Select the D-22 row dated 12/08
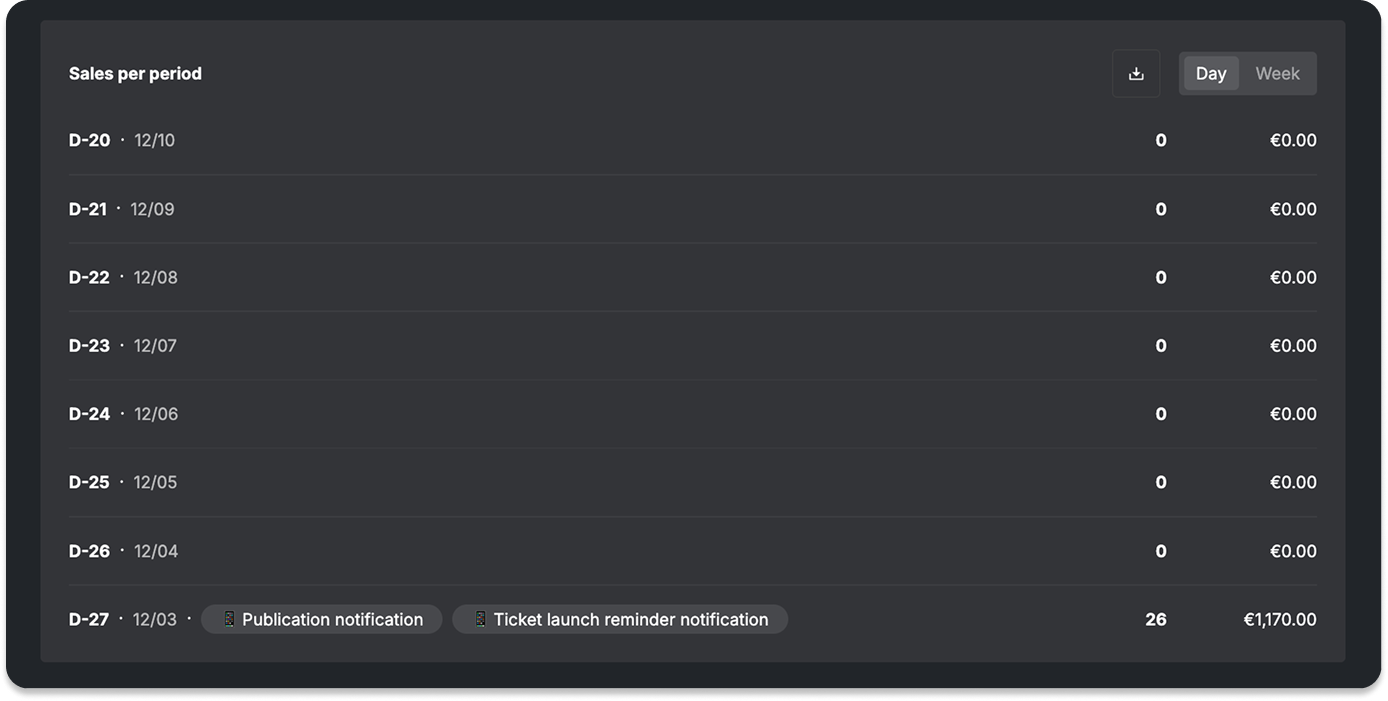Viewport: 1388px width, 701px height. (692, 277)
